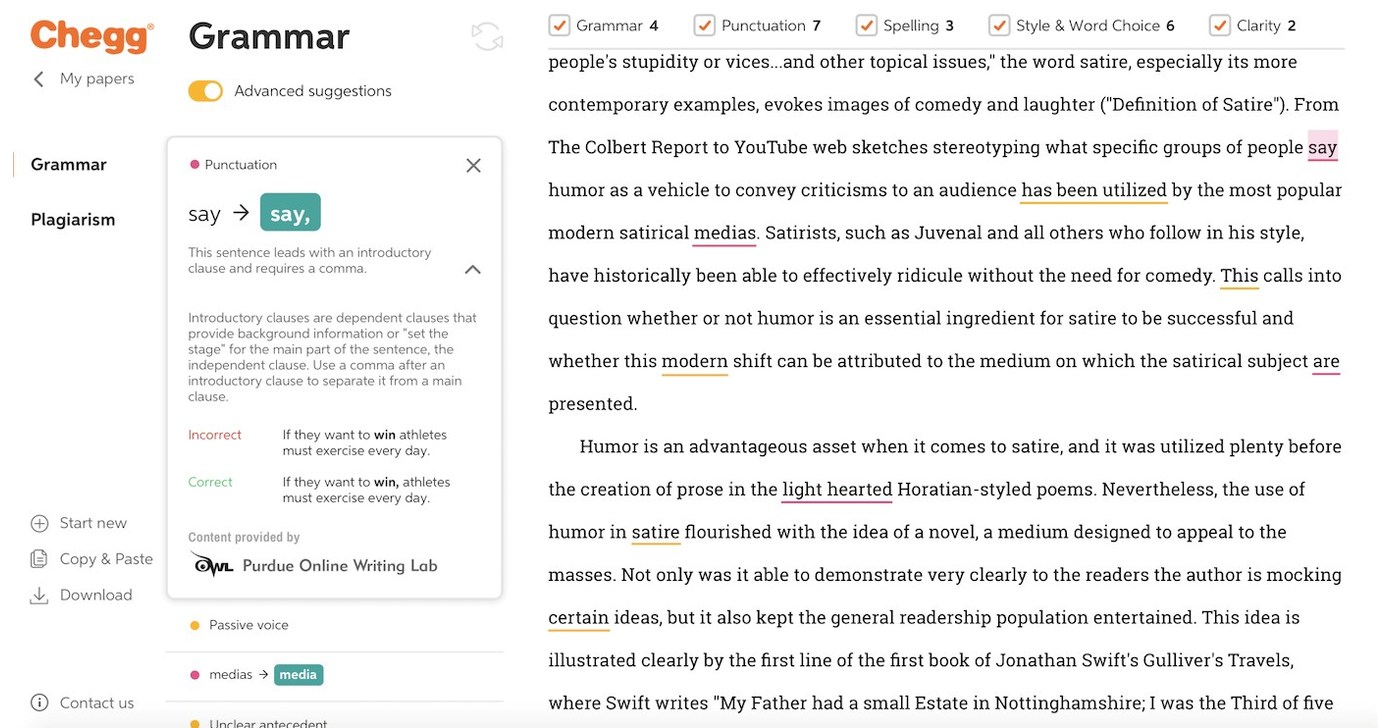Toggle the Advanced suggestions switch

tap(206, 91)
